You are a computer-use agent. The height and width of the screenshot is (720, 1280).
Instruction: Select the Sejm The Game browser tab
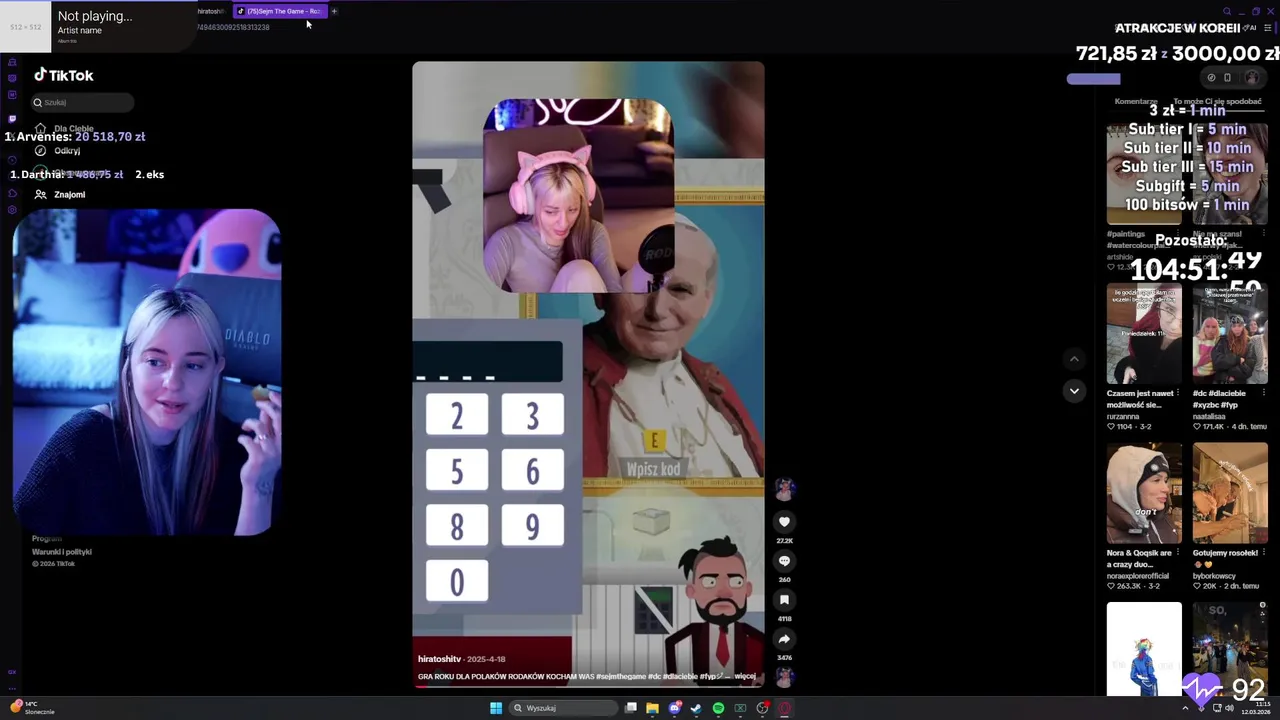(280, 11)
